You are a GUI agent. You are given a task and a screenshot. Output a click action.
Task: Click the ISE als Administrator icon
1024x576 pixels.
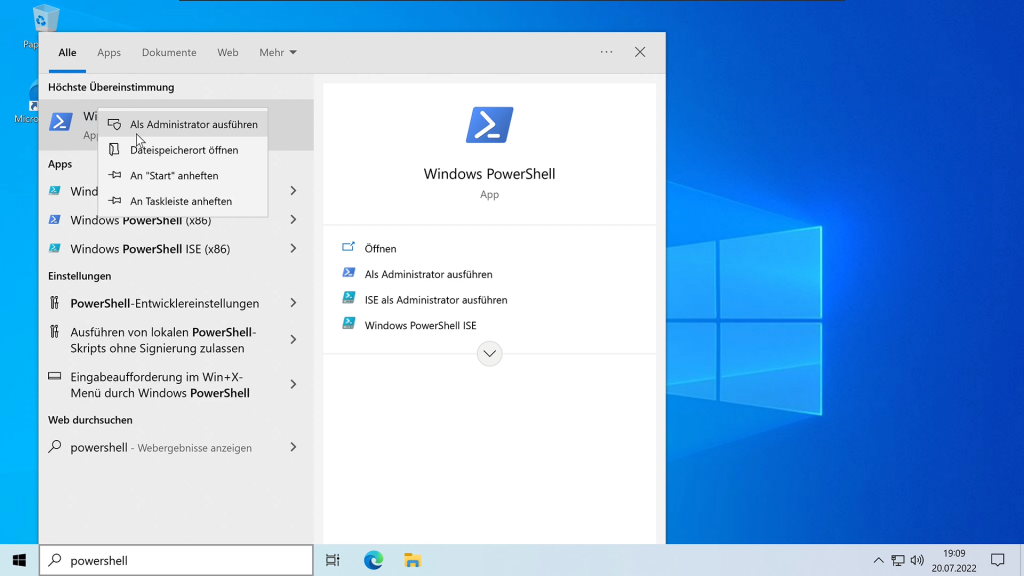(349, 298)
